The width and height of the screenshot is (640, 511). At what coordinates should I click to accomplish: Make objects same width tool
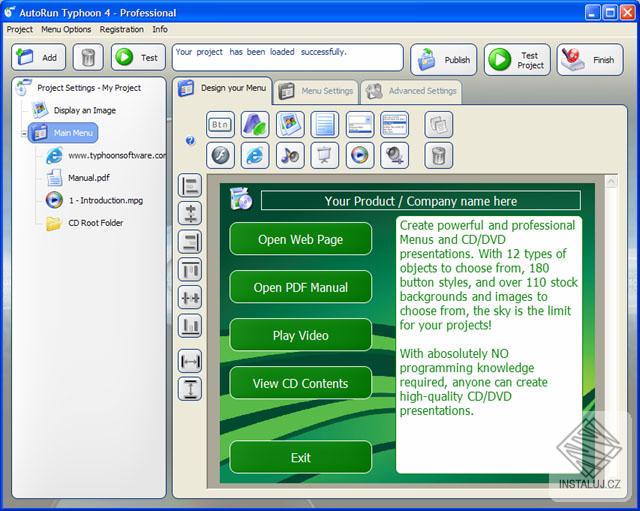tap(190, 361)
